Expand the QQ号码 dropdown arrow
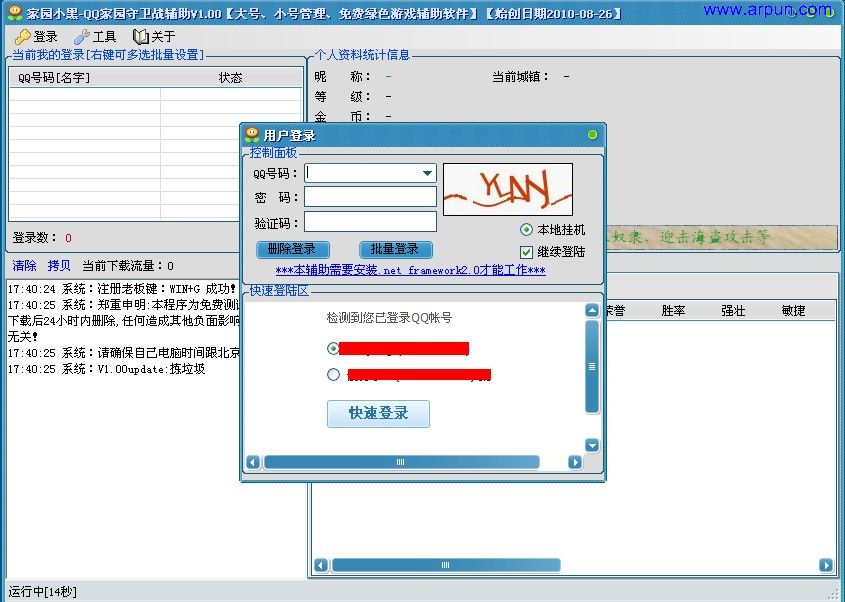 point(427,174)
